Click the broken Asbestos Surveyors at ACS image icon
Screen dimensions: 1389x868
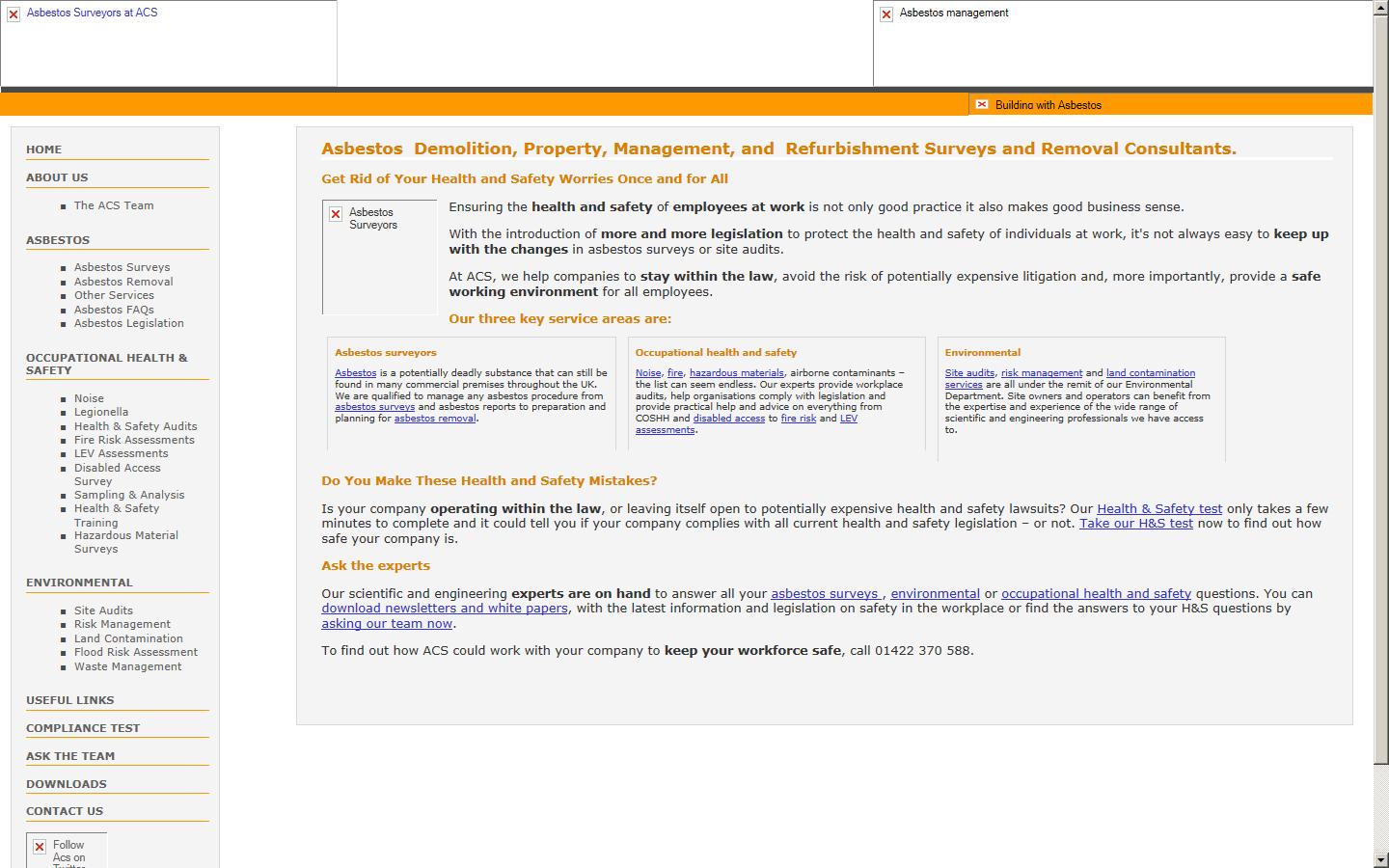pos(14,13)
